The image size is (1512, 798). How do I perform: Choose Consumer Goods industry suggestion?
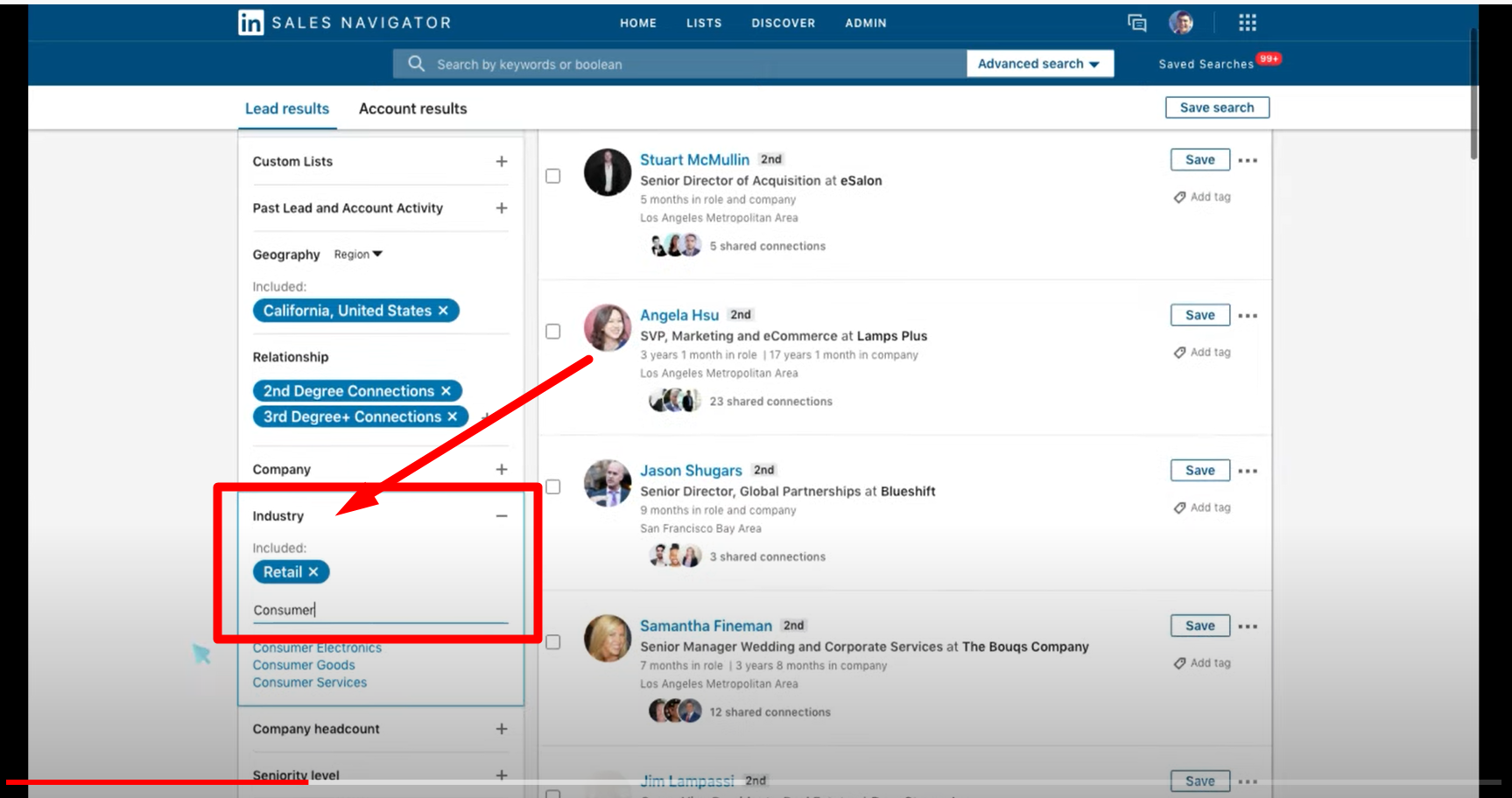pyautogui.click(x=304, y=665)
